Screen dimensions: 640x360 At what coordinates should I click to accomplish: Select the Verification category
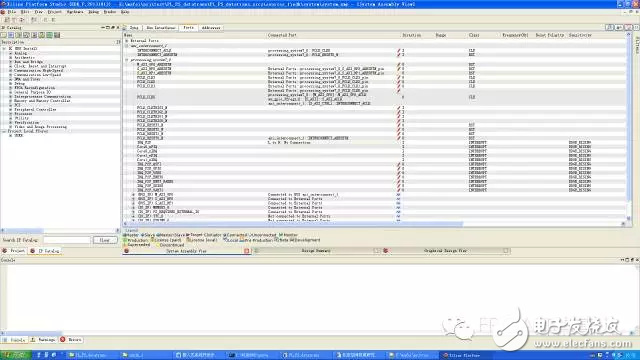pyautogui.click(x=27, y=122)
